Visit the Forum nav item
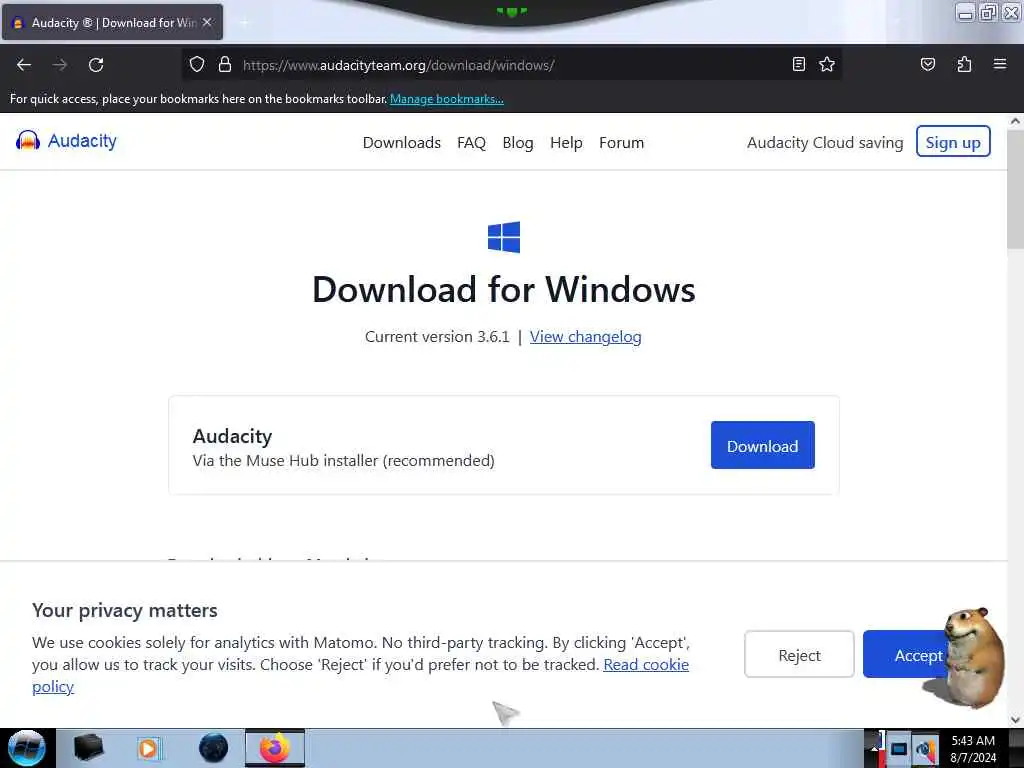Viewport: 1024px width, 768px height. [622, 142]
